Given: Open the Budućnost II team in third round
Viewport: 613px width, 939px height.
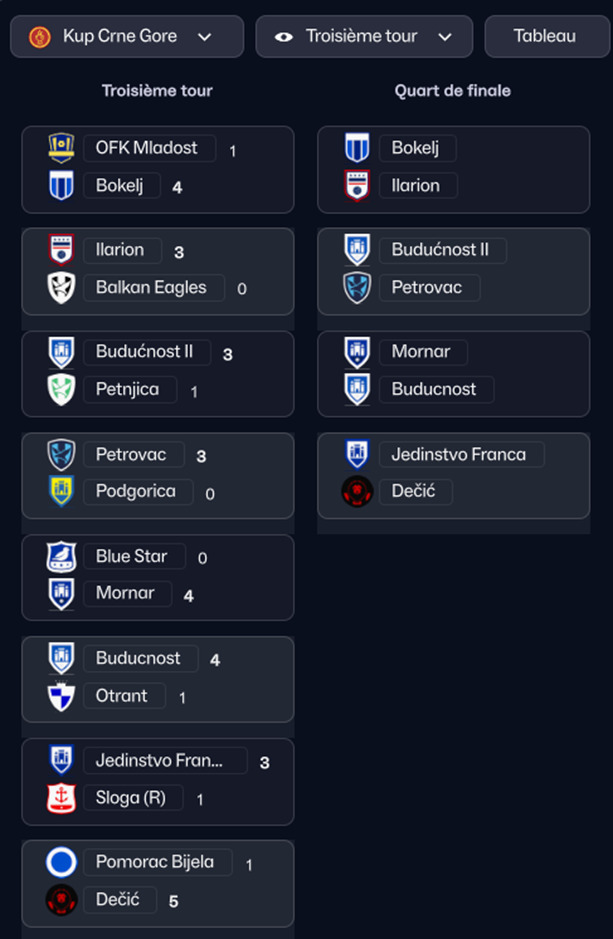Looking at the screenshot, I should (x=146, y=352).
